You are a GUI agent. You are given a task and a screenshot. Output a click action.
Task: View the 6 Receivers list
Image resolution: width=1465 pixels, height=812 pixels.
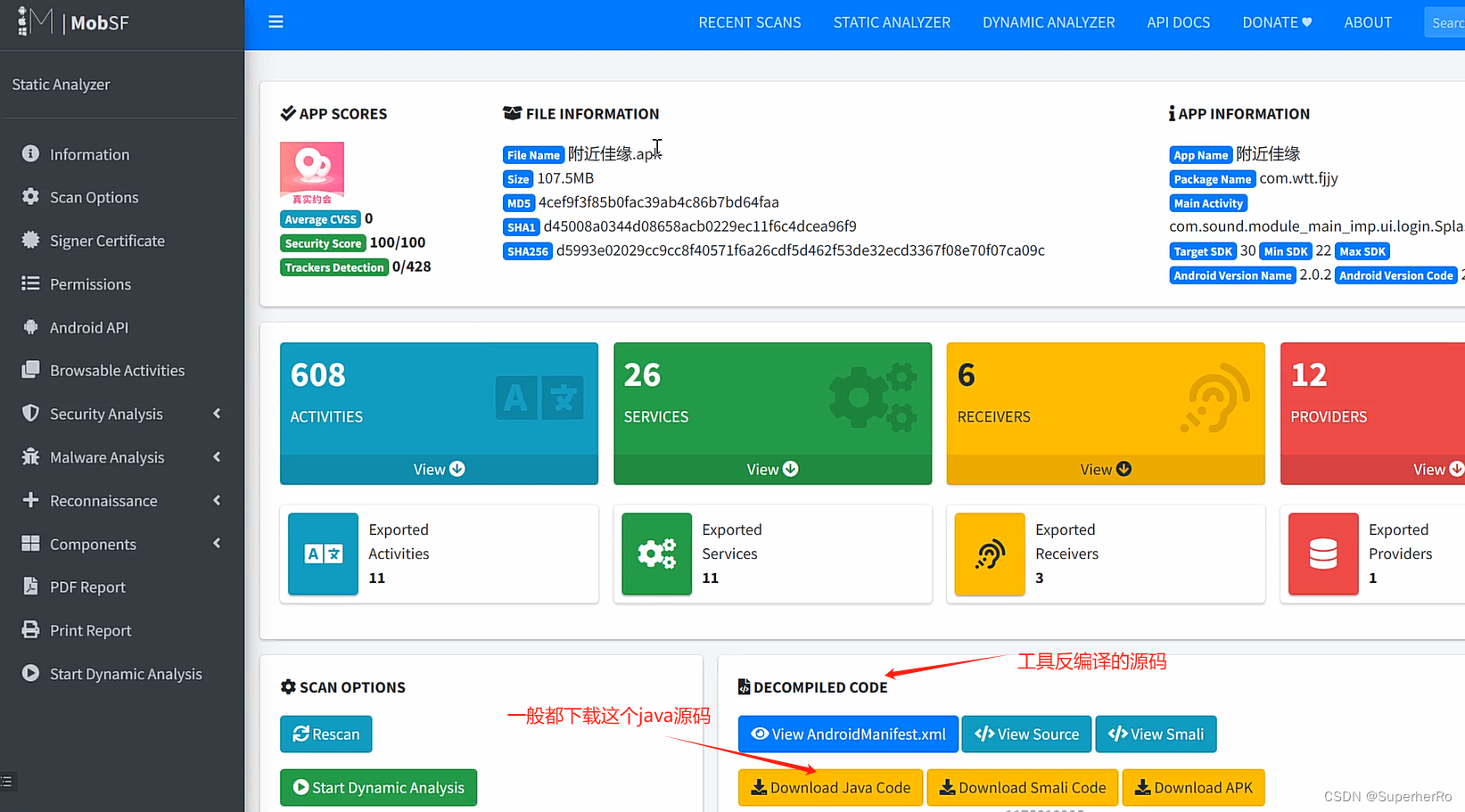(1106, 469)
